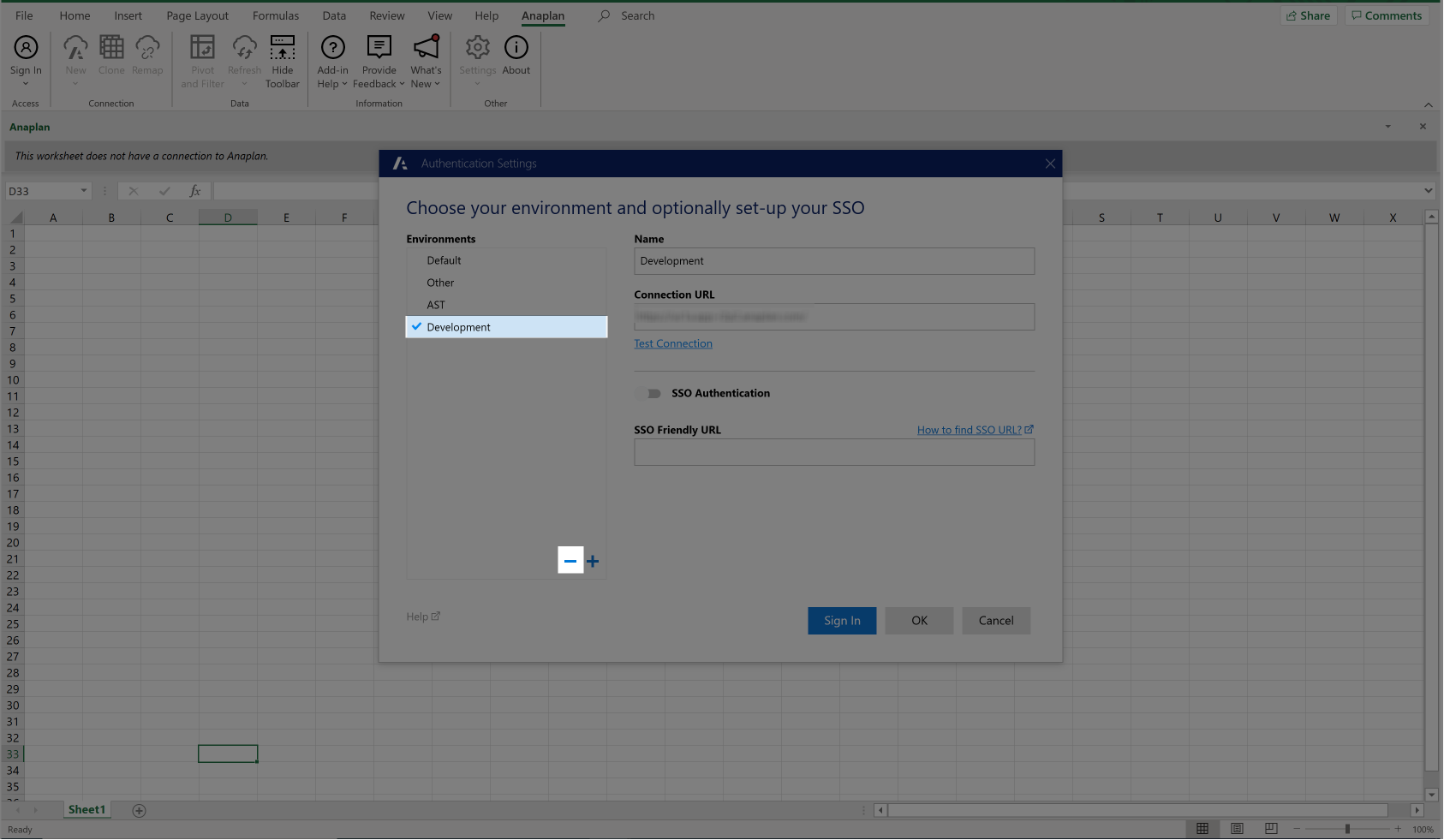Click Hide Toolbar icon

pyautogui.click(x=283, y=47)
